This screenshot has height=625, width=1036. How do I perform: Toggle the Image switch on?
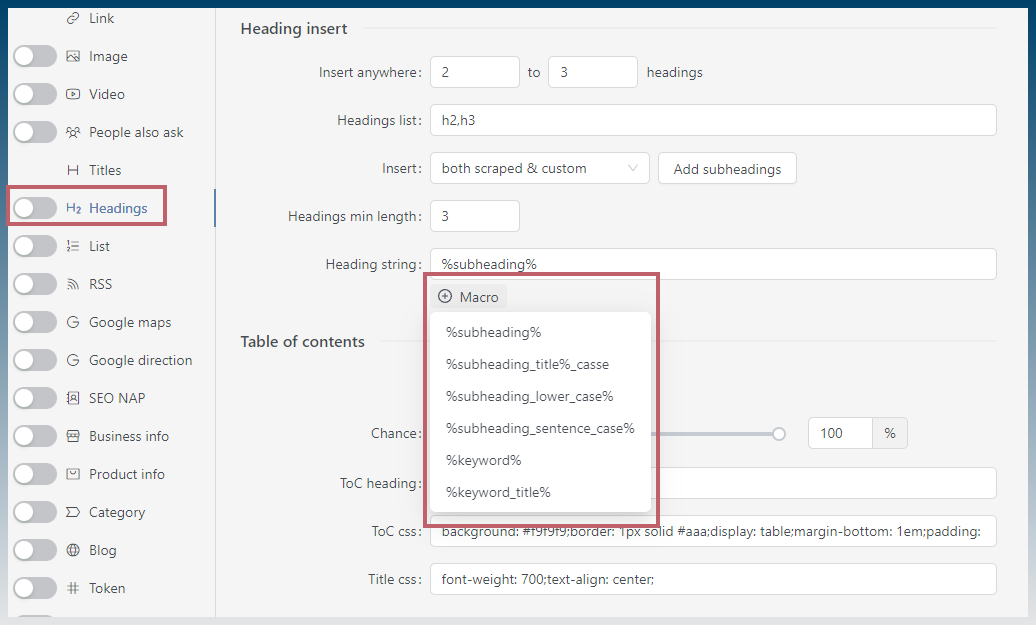coord(35,56)
